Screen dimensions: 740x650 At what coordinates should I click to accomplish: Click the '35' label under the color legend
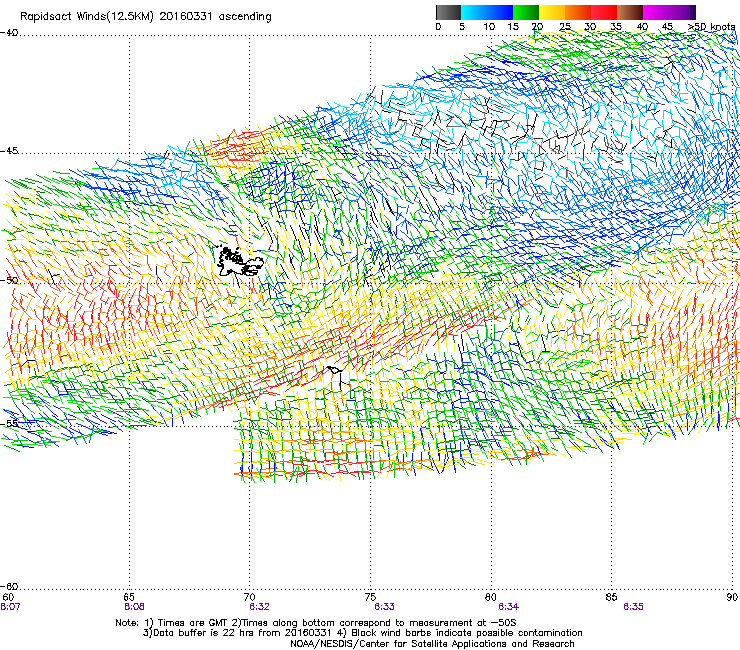point(616,27)
